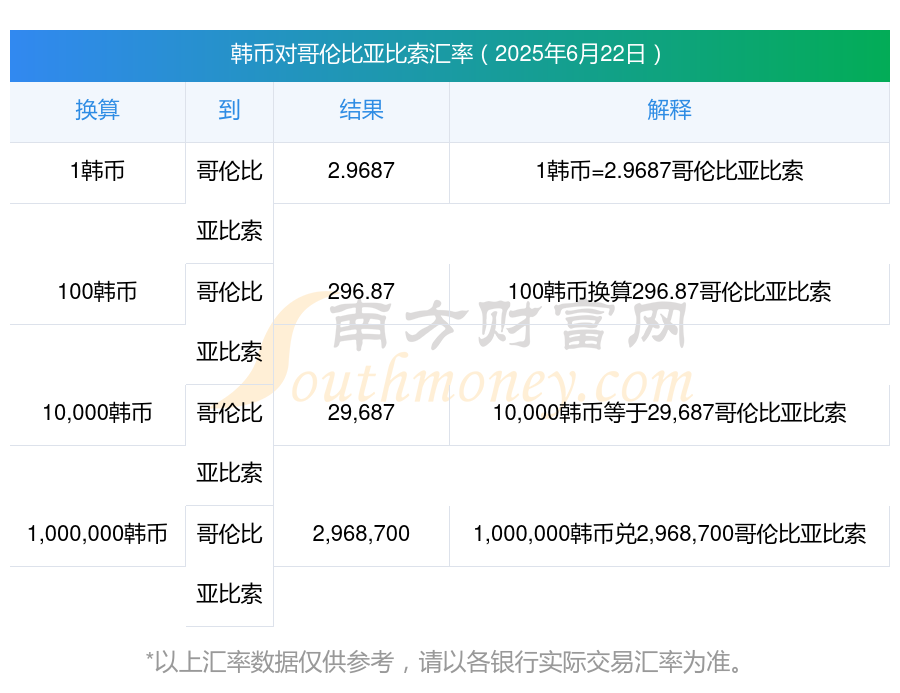
Task: Click the 10,000韩币 cell
Action: (x=98, y=413)
